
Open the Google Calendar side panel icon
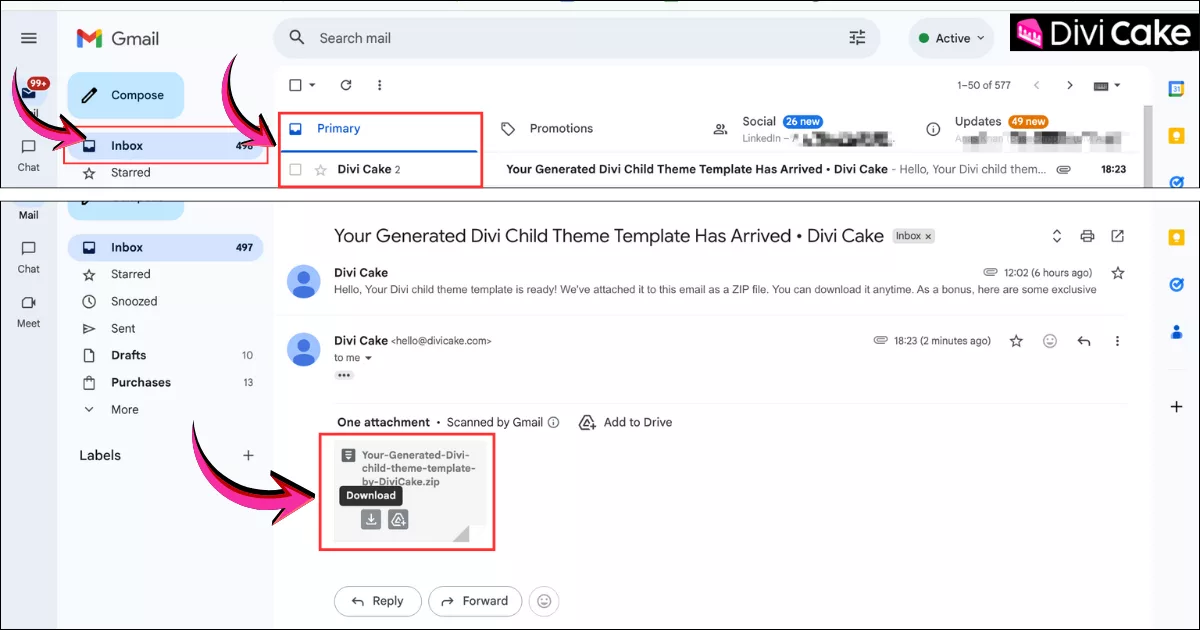pyautogui.click(x=1177, y=88)
